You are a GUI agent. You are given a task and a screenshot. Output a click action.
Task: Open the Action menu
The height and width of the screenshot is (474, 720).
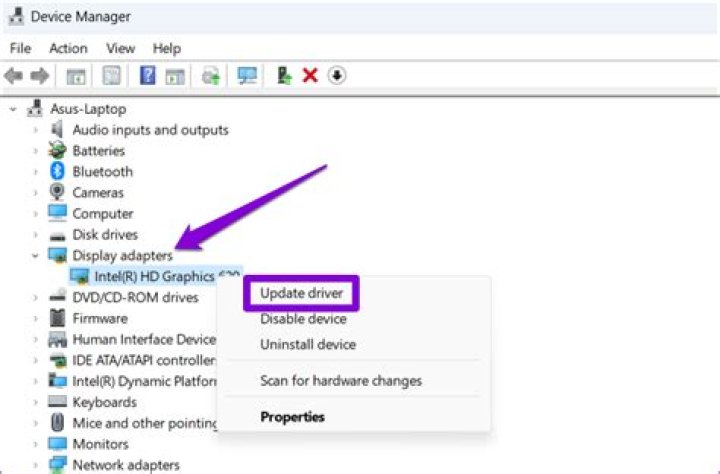click(68, 48)
